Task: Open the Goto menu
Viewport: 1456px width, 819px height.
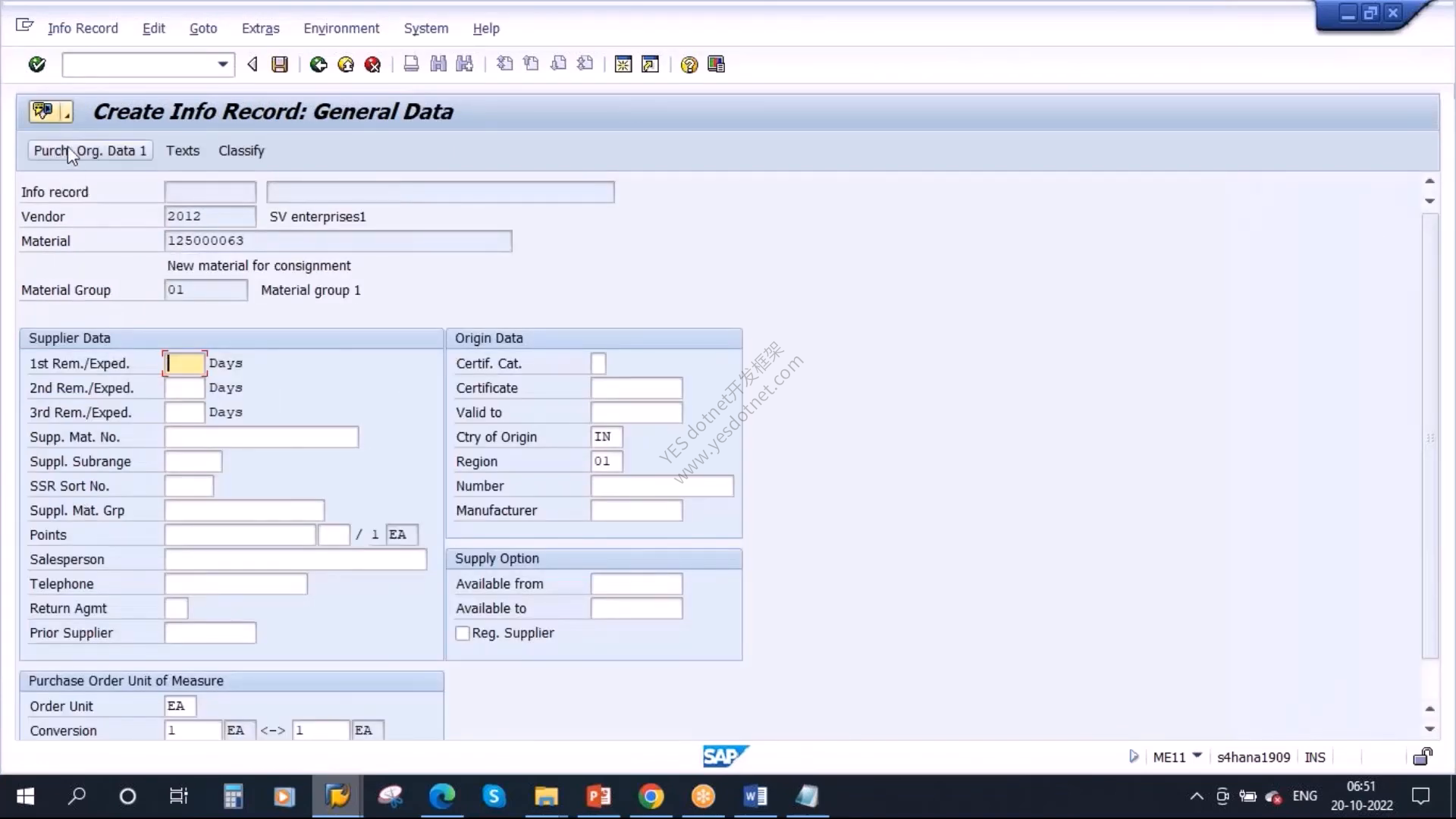Action: point(203,28)
